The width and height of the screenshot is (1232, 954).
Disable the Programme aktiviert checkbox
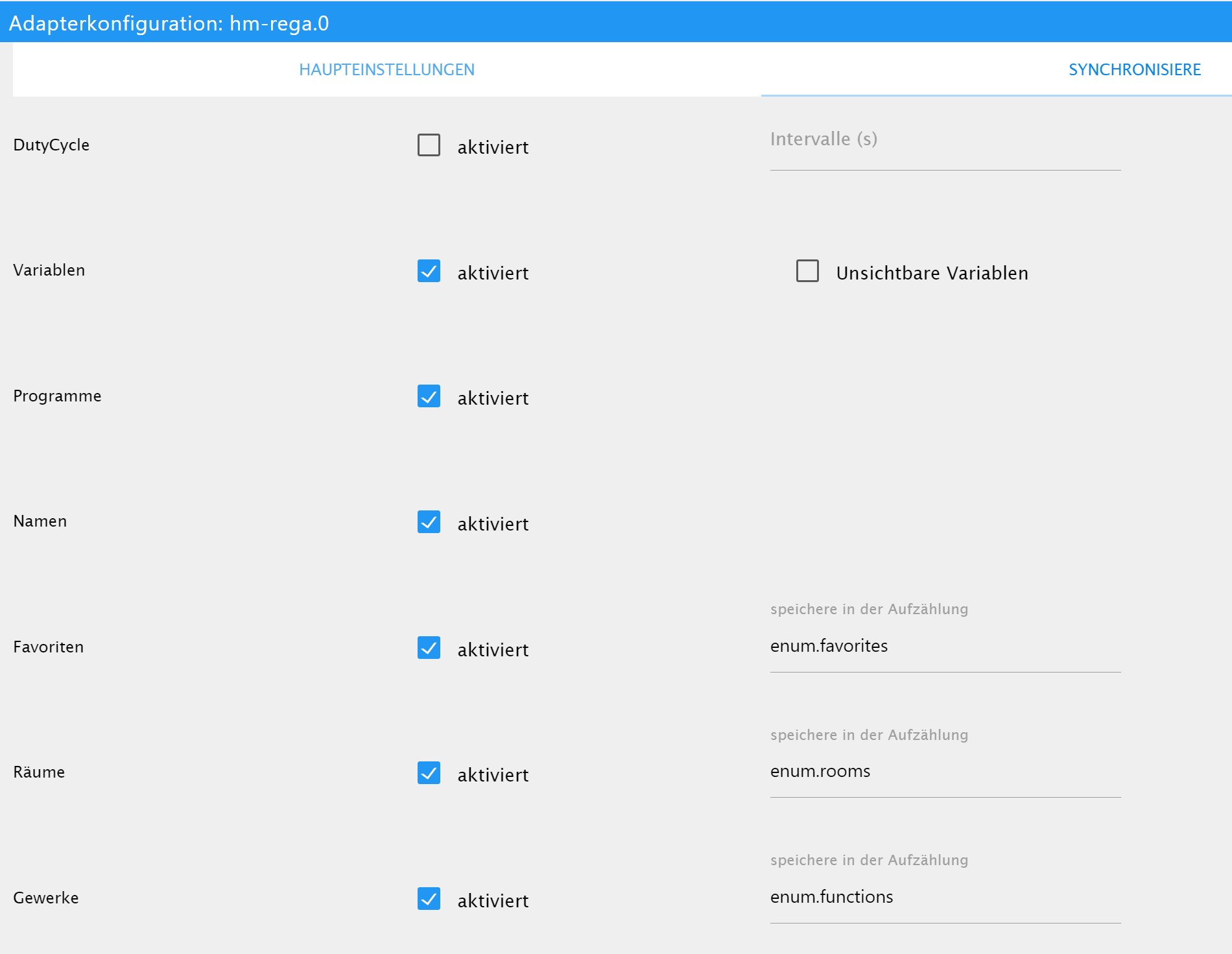click(429, 396)
